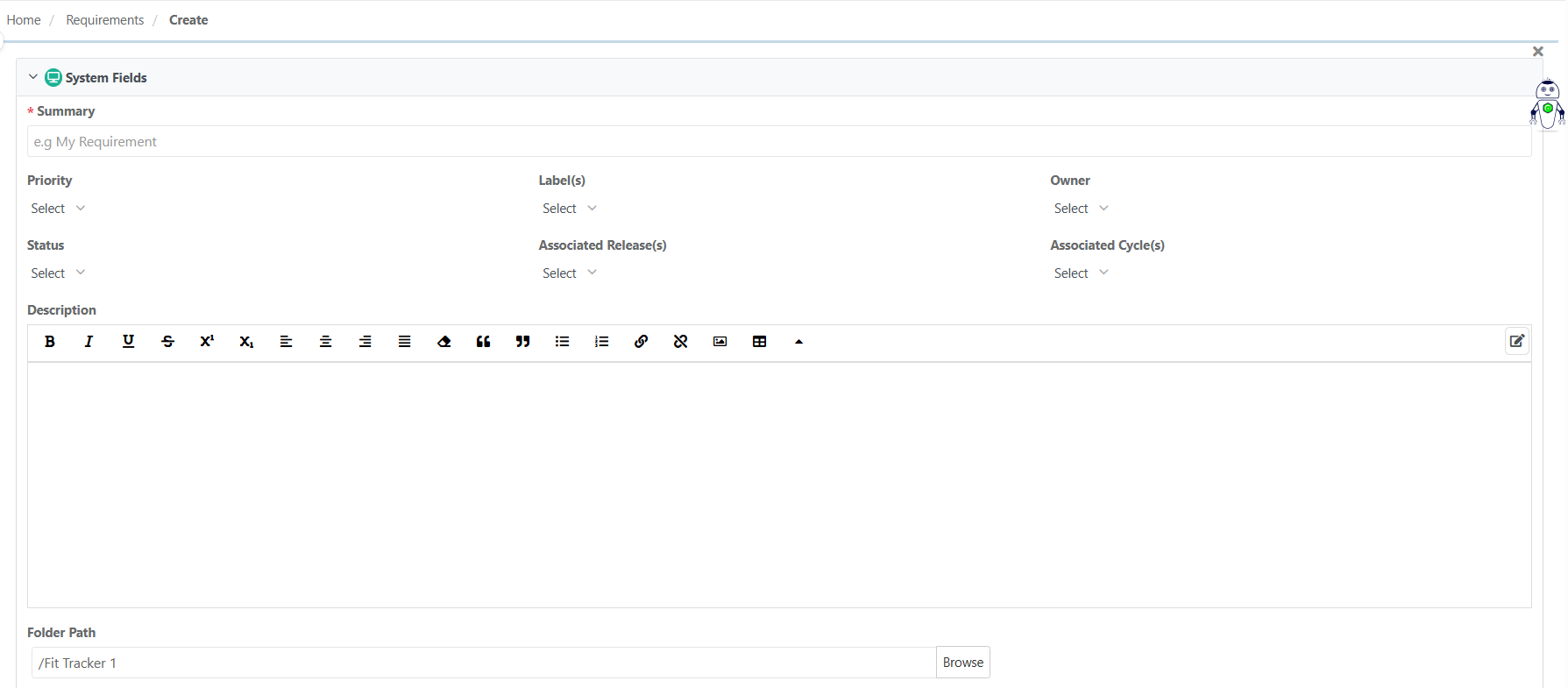This screenshot has height=688, width=1568.
Task: Insert opening block quote
Action: click(483, 342)
